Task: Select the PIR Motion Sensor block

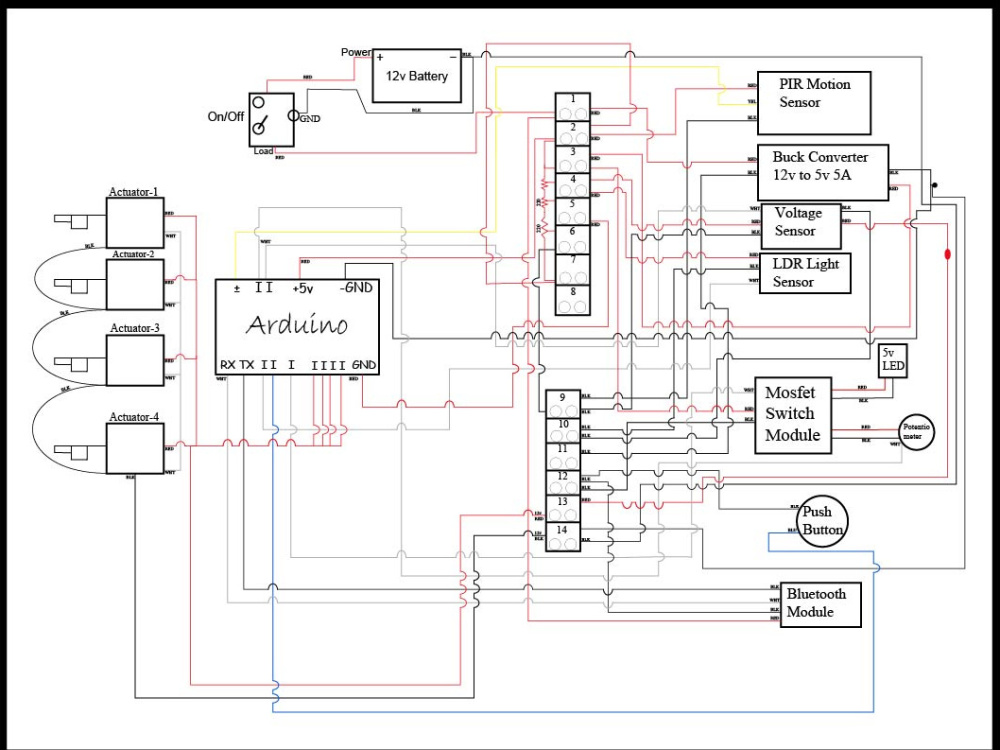Action: (x=814, y=103)
